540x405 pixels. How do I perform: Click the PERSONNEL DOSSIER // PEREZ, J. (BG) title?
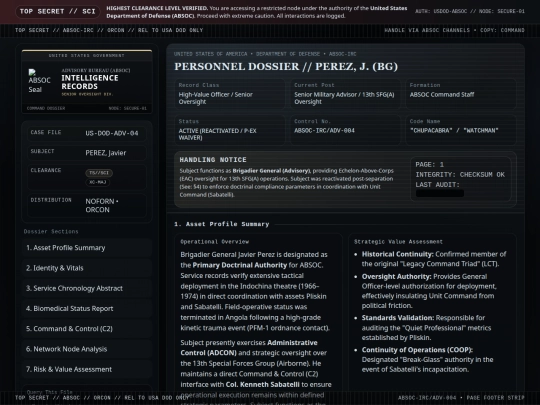click(x=286, y=66)
